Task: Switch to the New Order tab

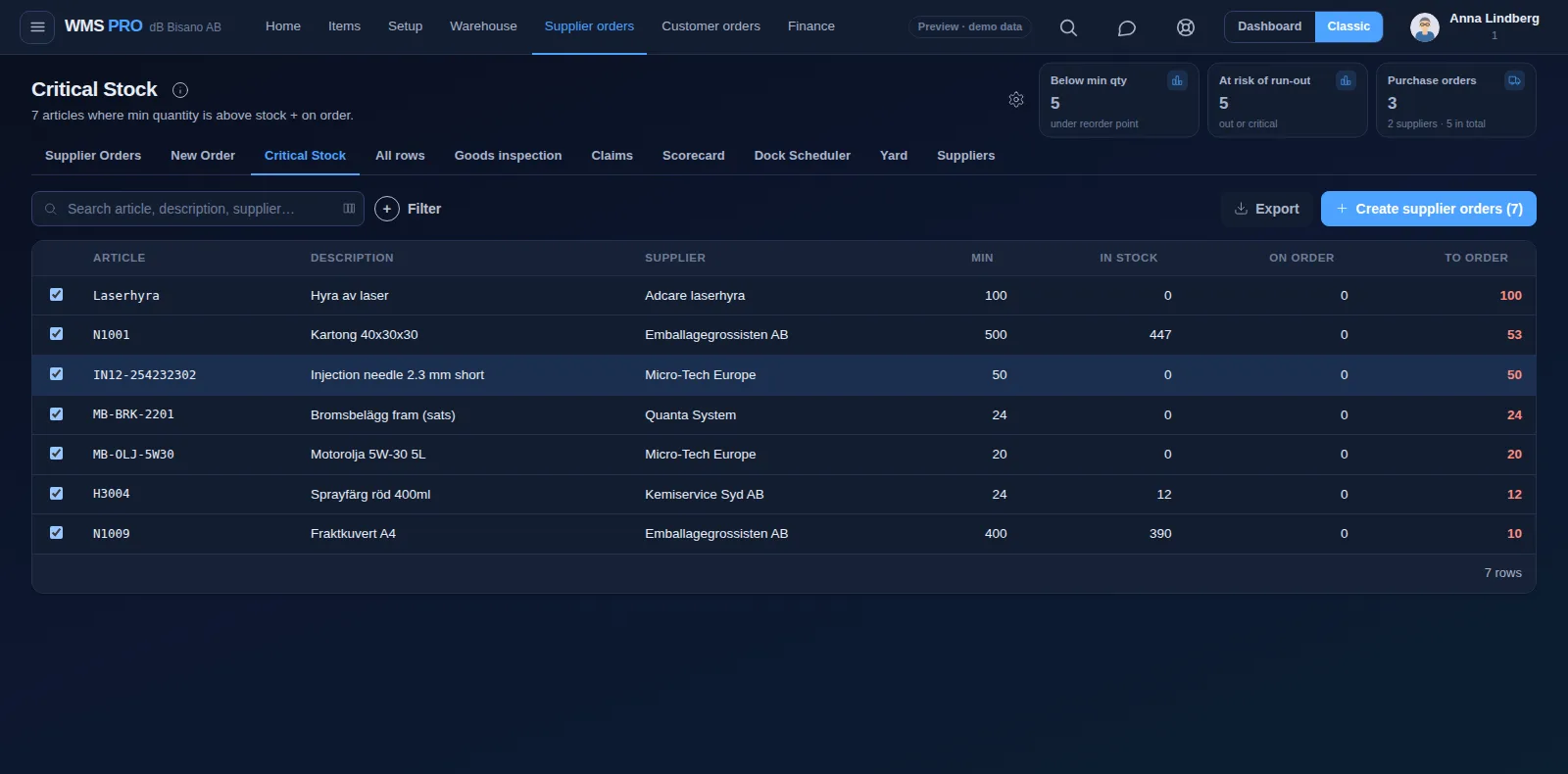Action: [203, 156]
